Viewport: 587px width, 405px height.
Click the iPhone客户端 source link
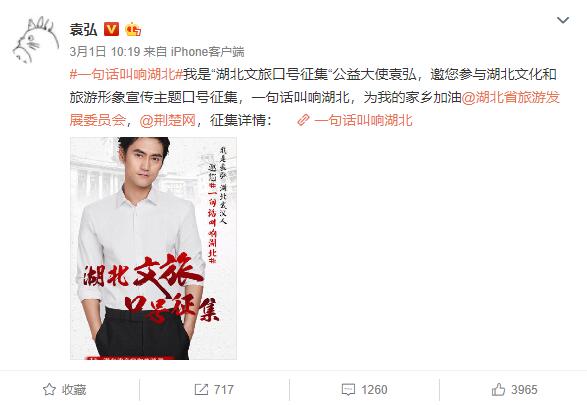(x=208, y=52)
